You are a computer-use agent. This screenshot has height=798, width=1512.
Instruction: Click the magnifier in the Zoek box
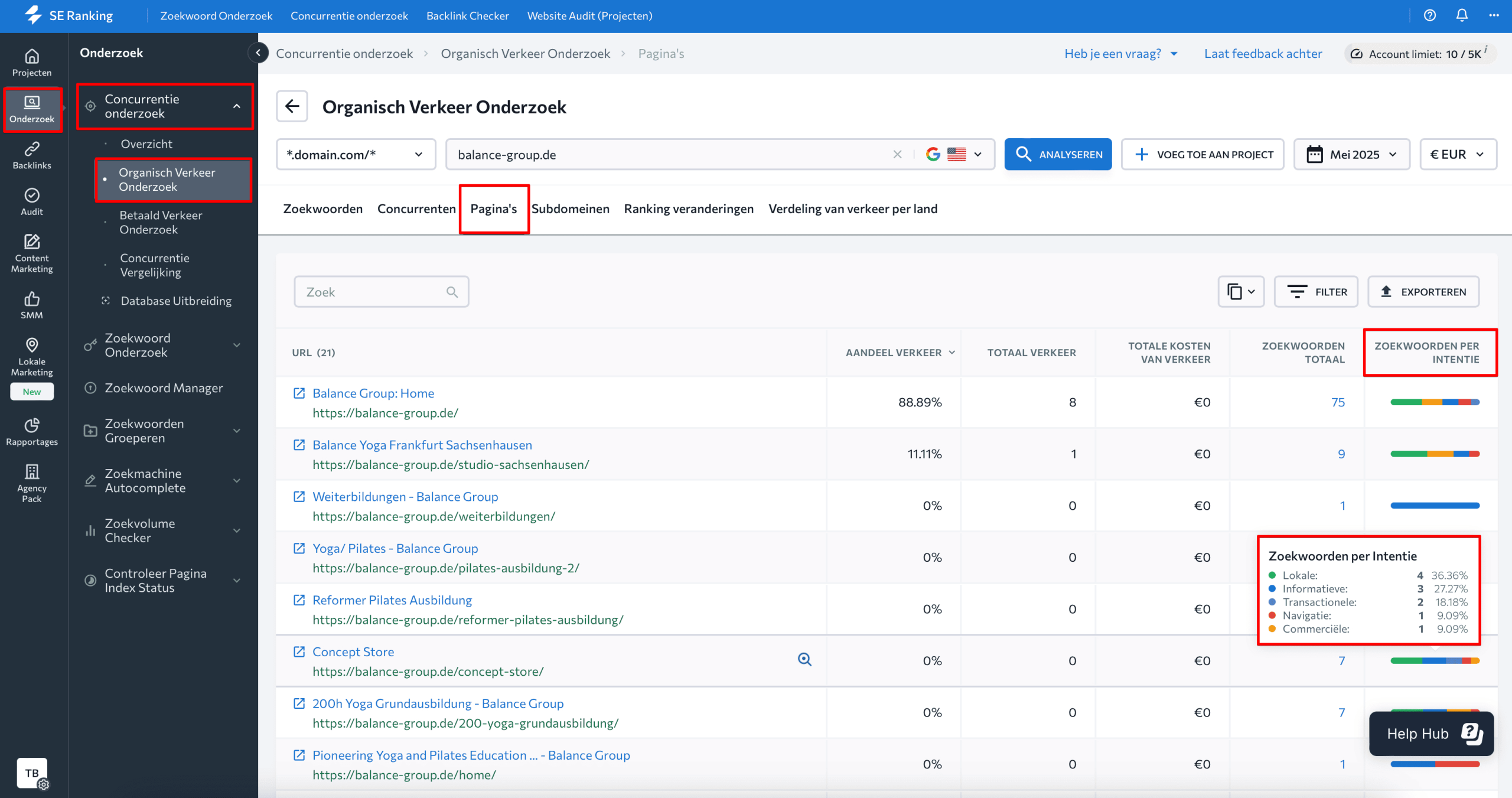click(452, 292)
